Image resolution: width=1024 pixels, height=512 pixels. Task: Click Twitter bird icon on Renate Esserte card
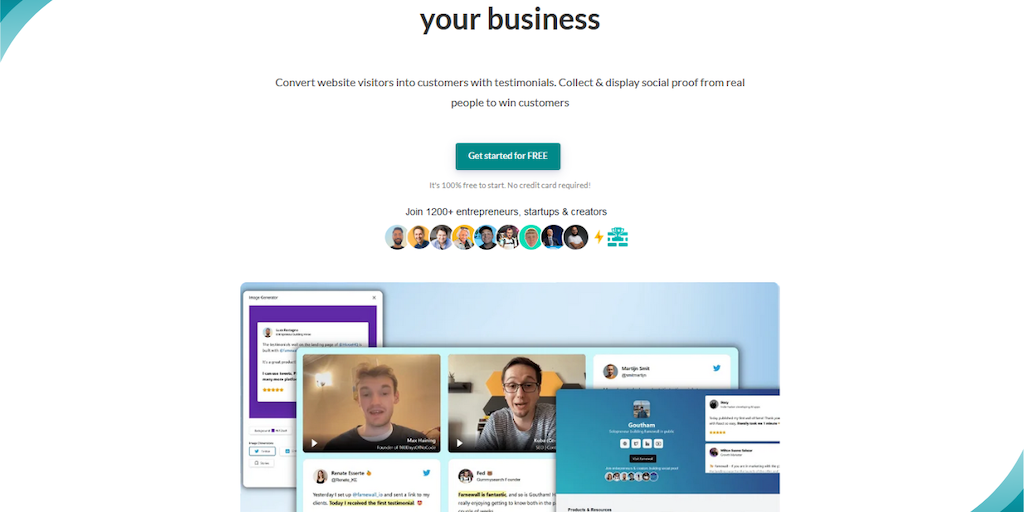point(426,472)
